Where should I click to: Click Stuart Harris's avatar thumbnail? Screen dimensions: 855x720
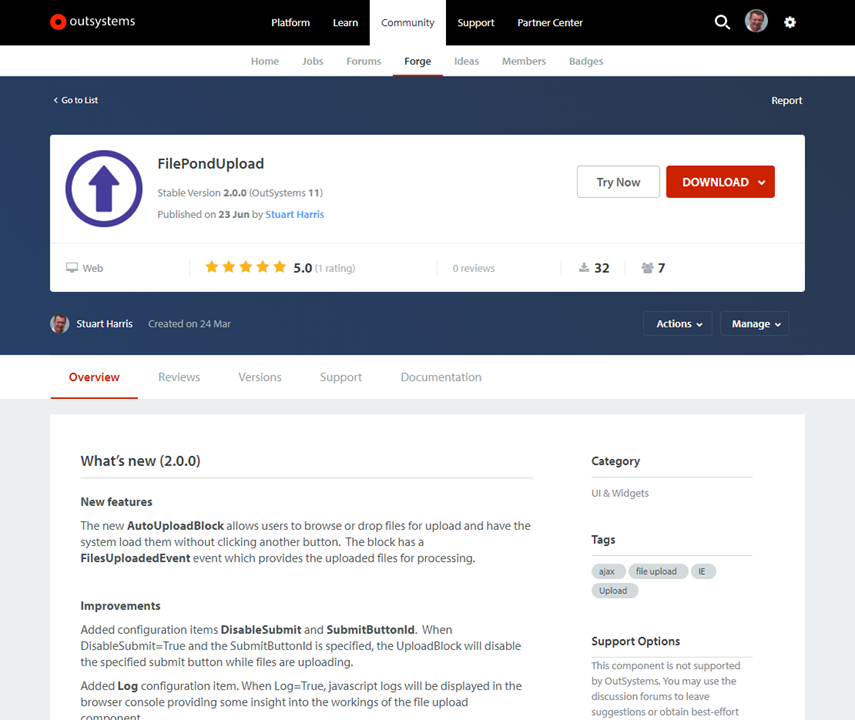(60, 323)
